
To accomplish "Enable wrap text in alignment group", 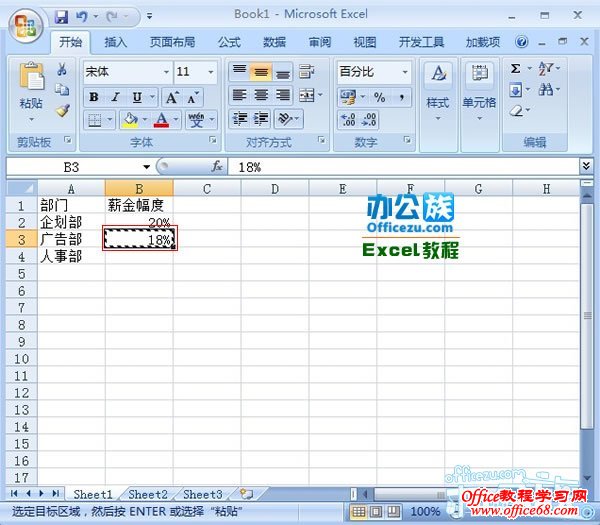I will click(x=307, y=72).
